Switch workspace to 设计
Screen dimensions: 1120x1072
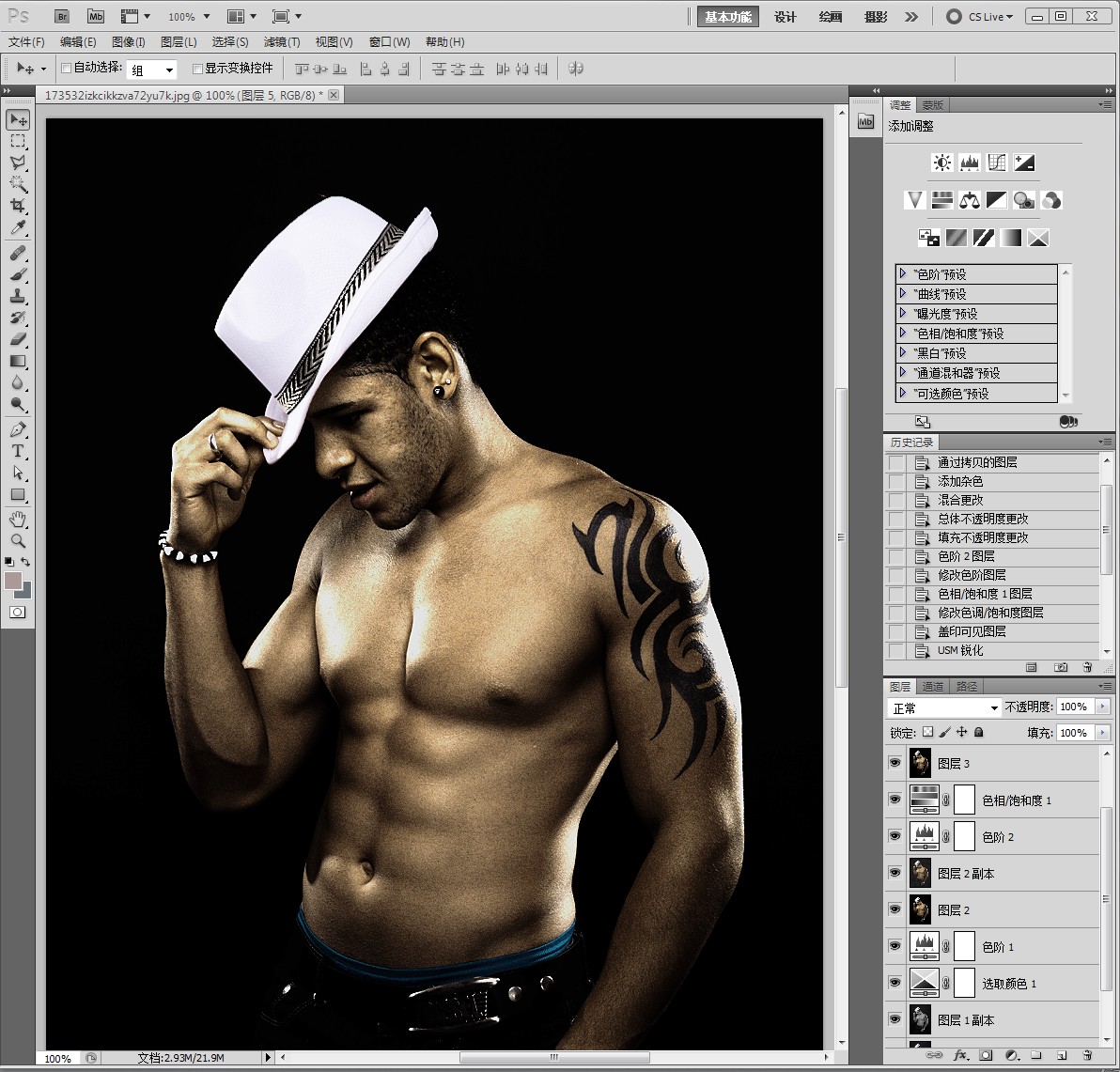[x=785, y=17]
